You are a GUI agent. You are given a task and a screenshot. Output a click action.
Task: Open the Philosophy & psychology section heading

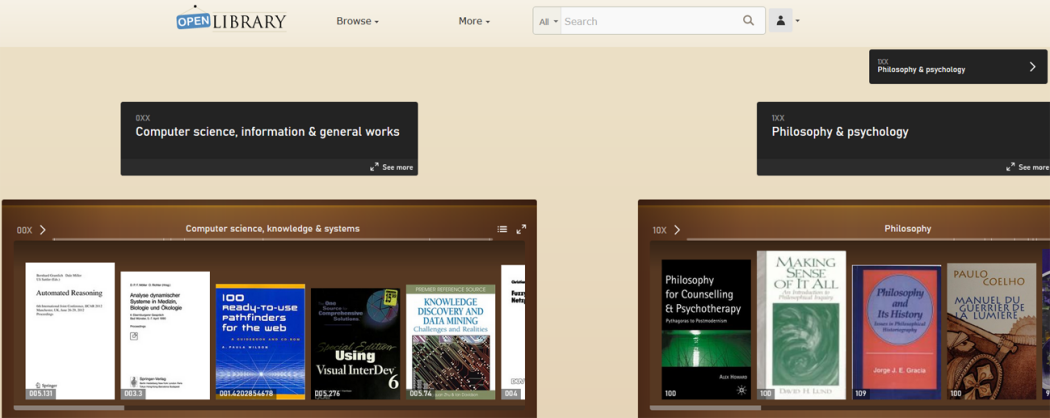(x=840, y=132)
